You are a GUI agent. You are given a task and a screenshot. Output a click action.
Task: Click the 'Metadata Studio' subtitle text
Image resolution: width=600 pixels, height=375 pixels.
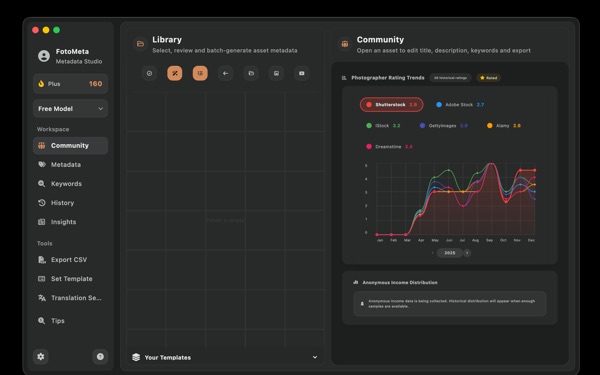[x=79, y=61]
